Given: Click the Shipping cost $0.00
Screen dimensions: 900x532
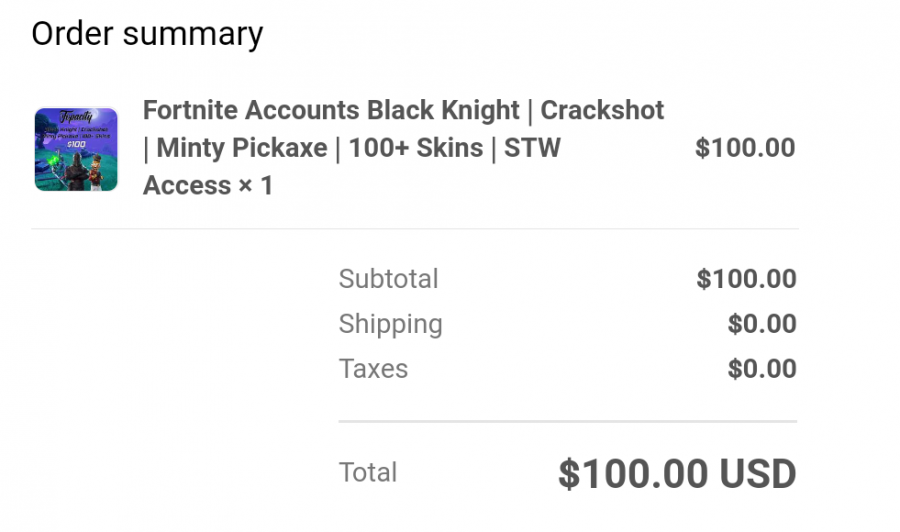Looking at the screenshot, I should pyautogui.click(x=761, y=324).
